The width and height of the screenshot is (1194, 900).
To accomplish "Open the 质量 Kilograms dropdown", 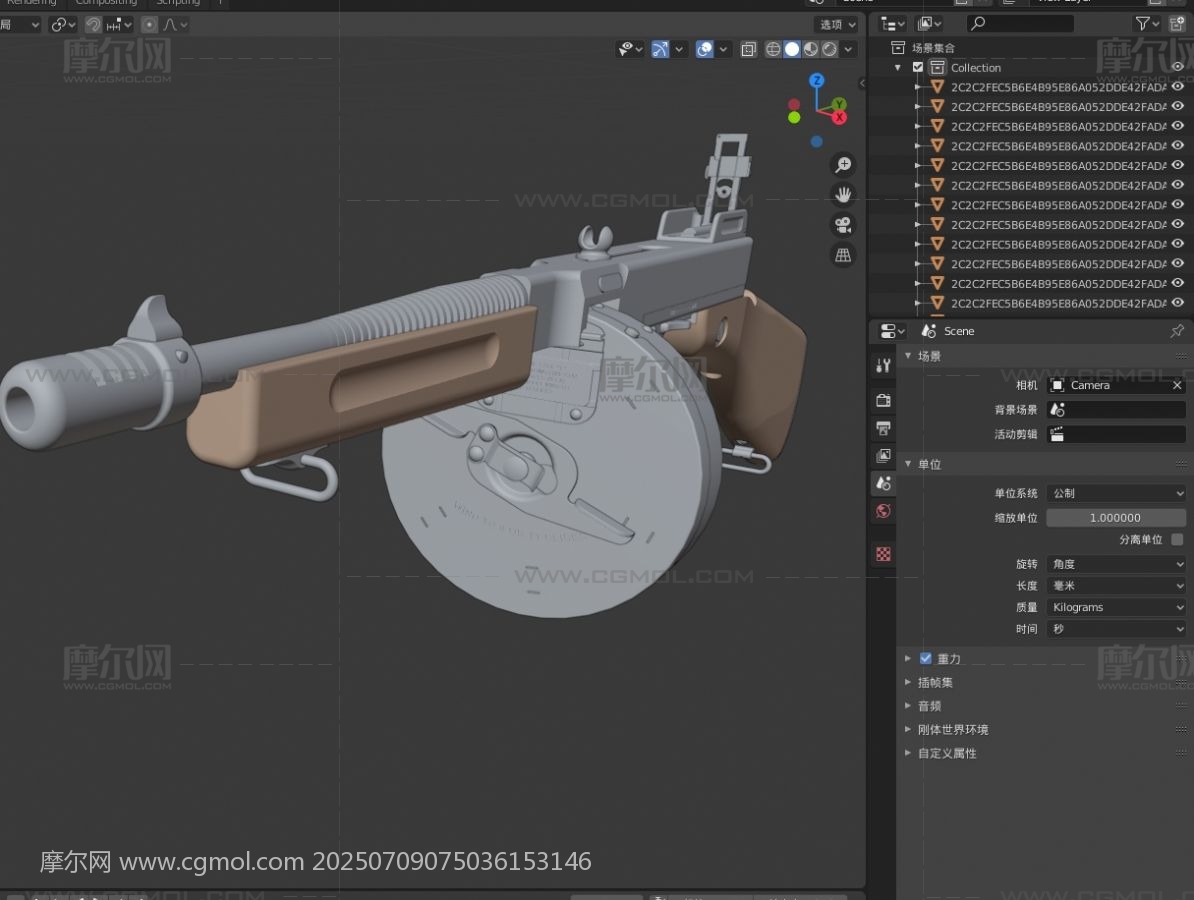I will (1116, 607).
